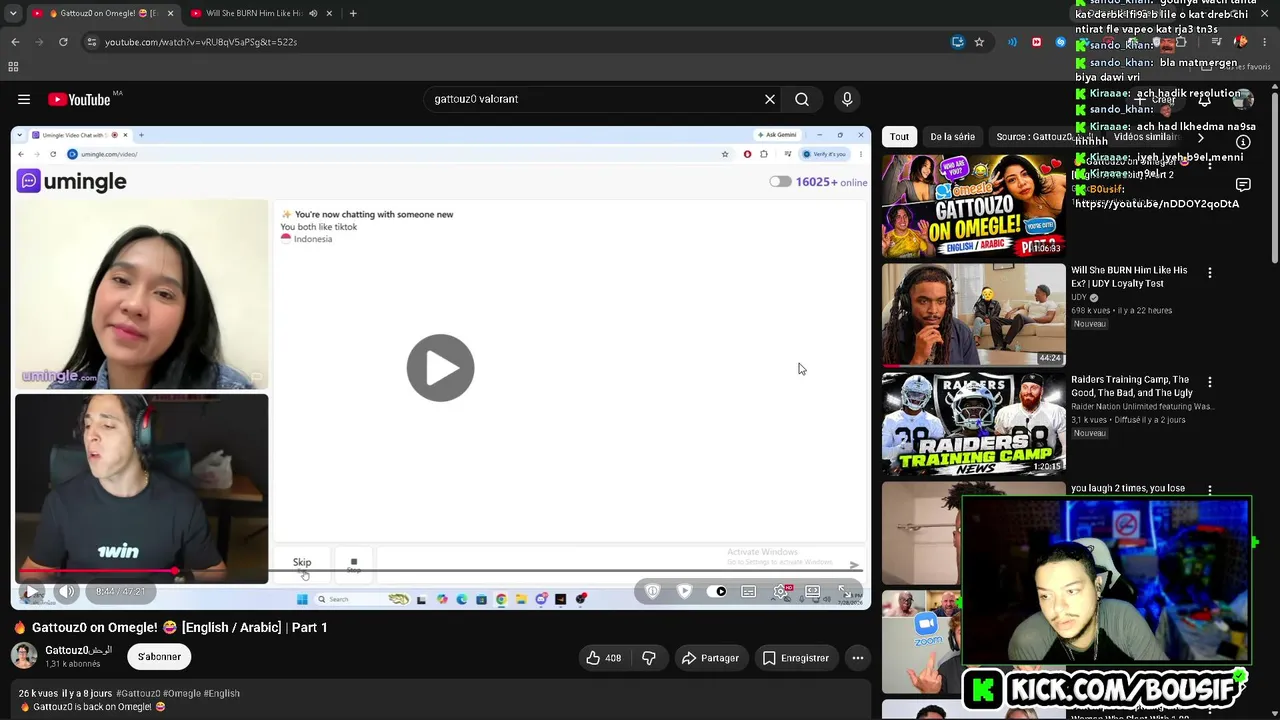Viewport: 1280px width, 720px height.
Task: Open the Gattouz0 channel name link
Action: pos(79,650)
